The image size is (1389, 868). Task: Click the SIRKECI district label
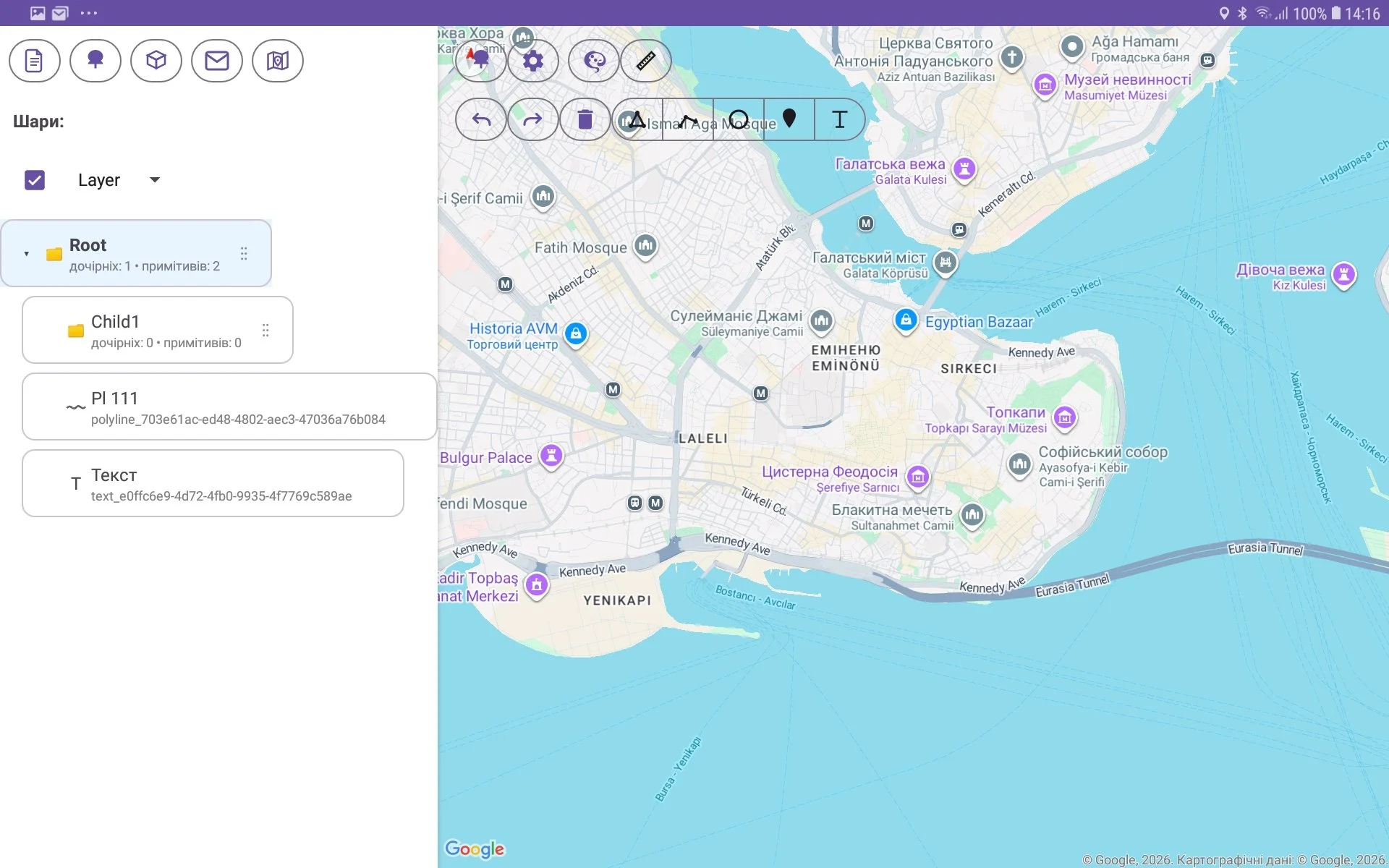point(969,369)
